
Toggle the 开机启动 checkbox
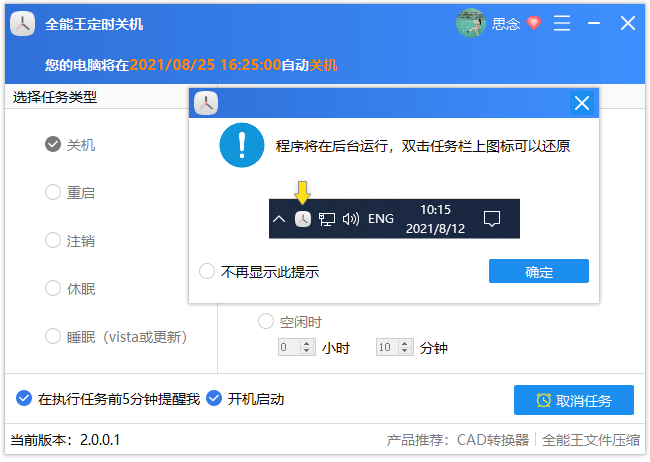245,399
